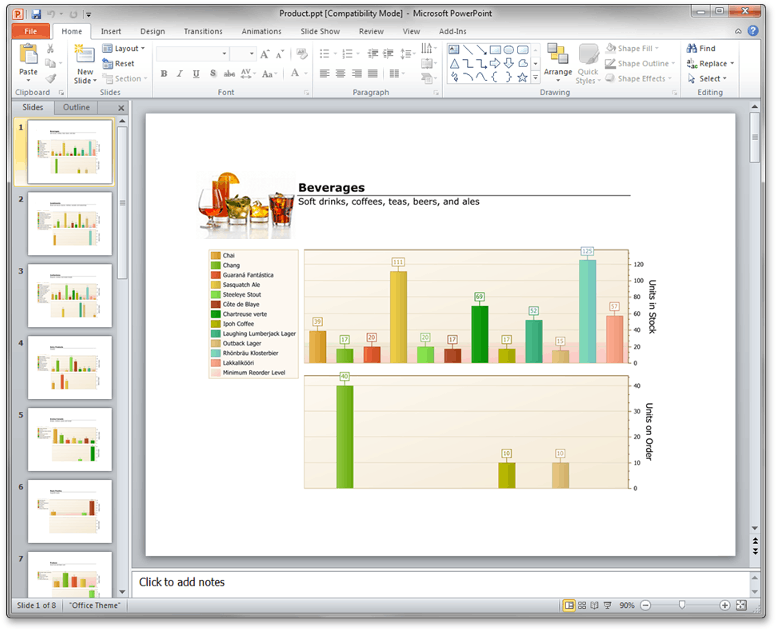Screen dimensions: 776x630
Task: Open the Shape Fill dropdown
Action: [632, 48]
